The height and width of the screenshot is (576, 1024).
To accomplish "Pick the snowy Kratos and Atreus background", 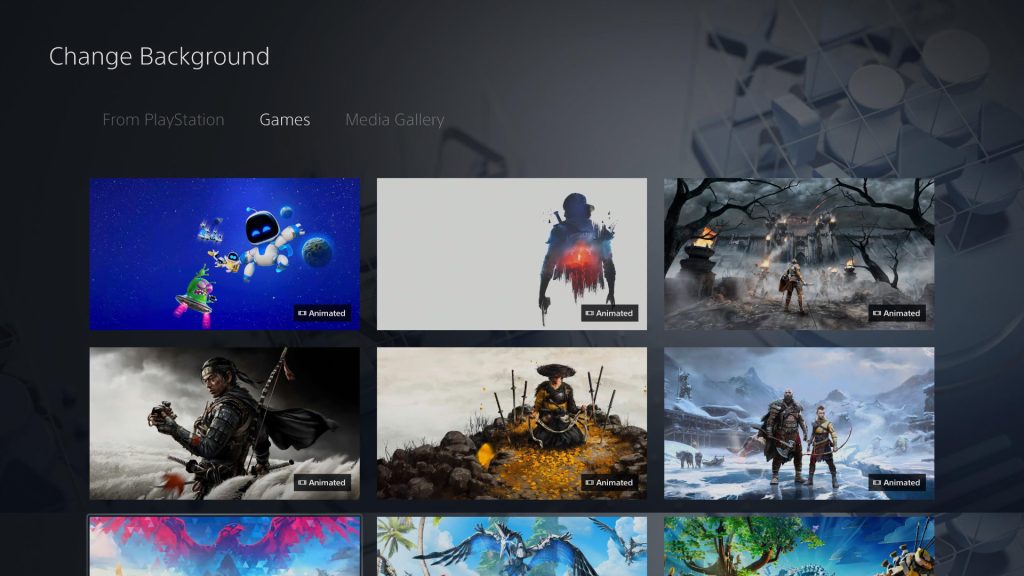I will (799, 423).
